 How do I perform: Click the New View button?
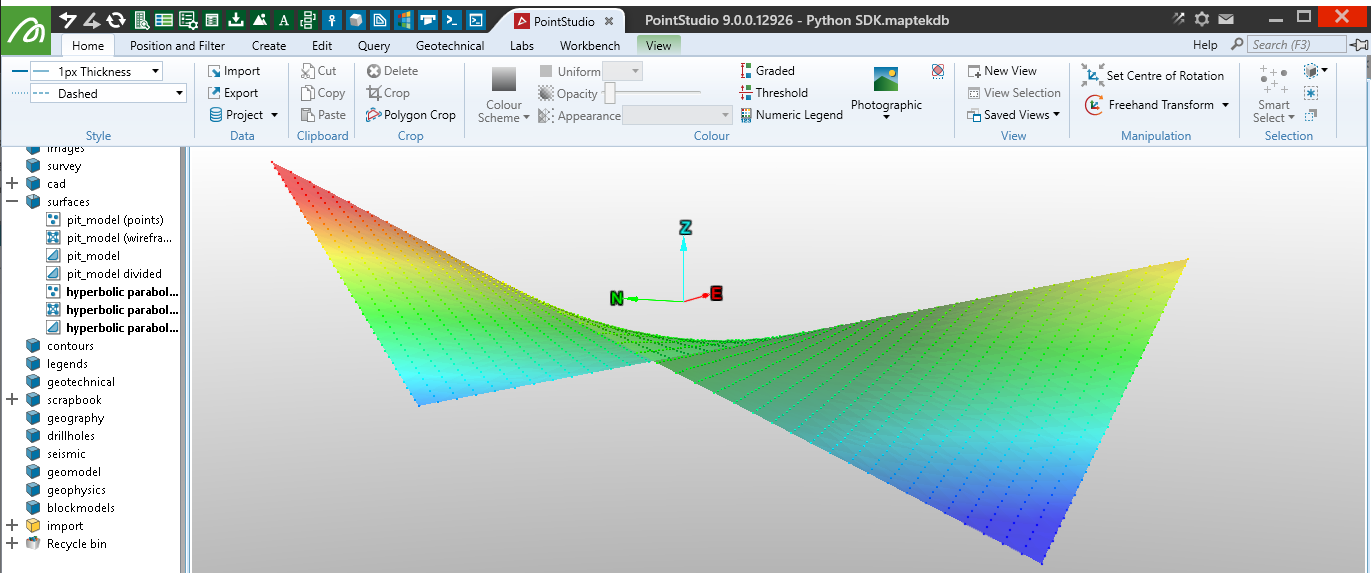coord(1002,71)
